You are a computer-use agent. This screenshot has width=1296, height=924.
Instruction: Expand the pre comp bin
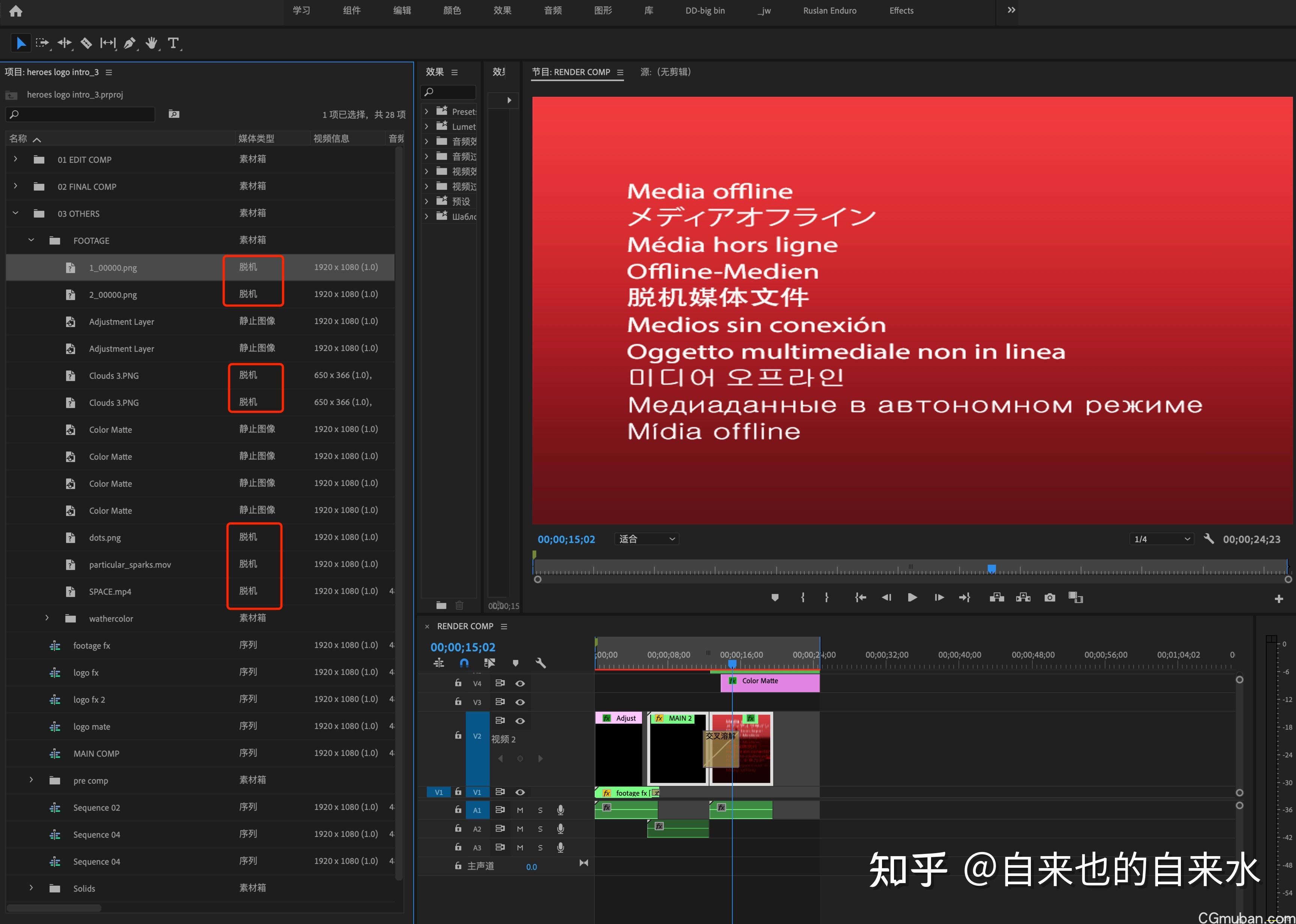31,780
